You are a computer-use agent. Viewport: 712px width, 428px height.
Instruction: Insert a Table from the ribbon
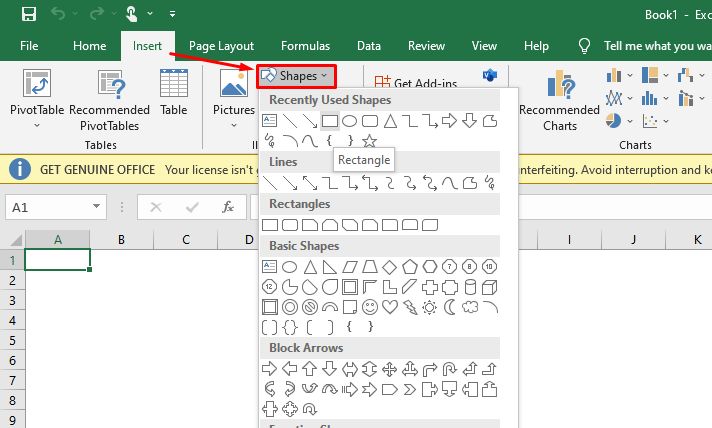[173, 95]
